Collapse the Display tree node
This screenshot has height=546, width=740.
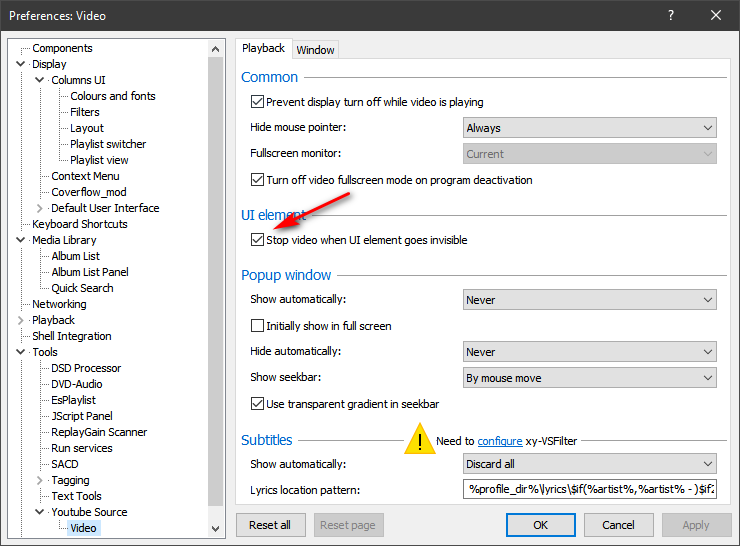click(21, 64)
